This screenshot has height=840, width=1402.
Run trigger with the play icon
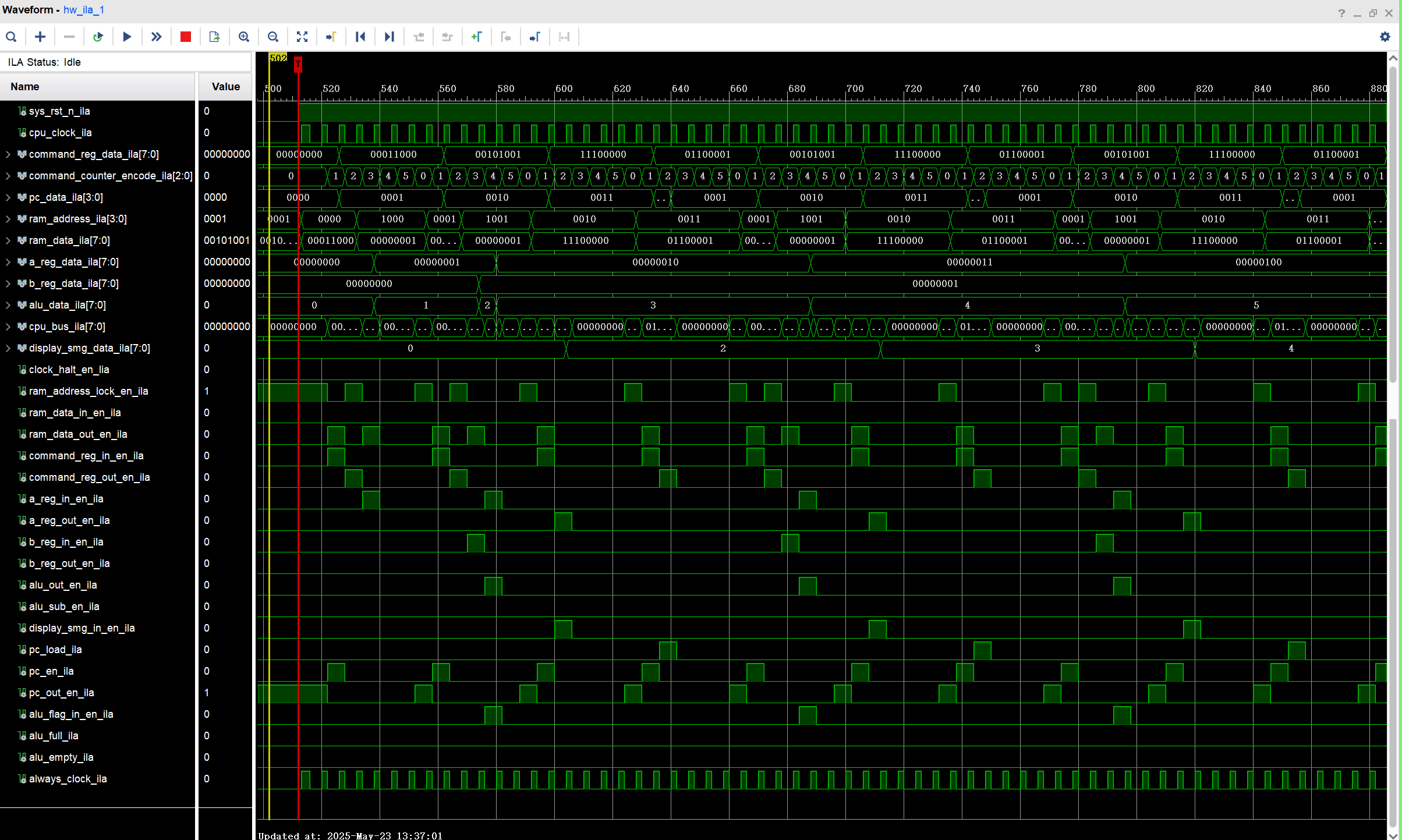127,37
